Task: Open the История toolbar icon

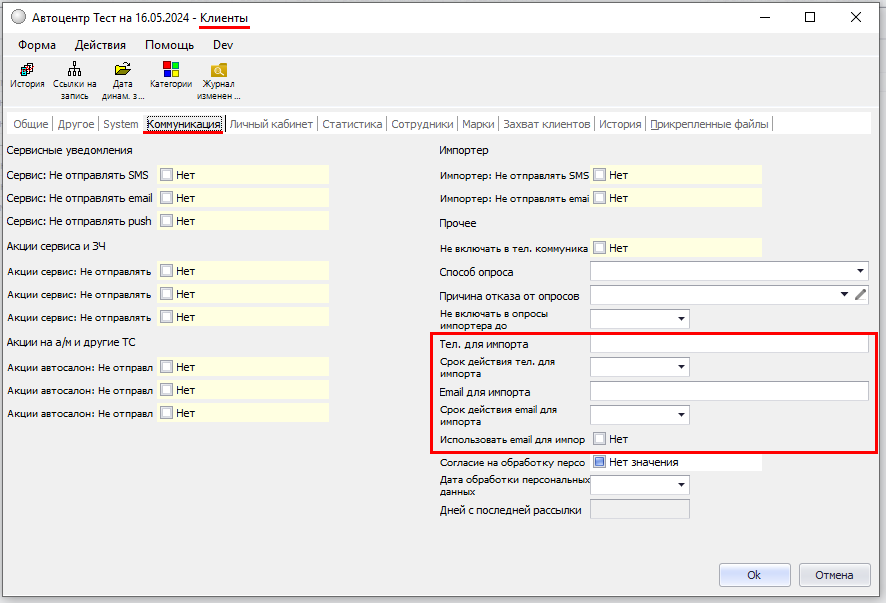Action: [x=27, y=71]
